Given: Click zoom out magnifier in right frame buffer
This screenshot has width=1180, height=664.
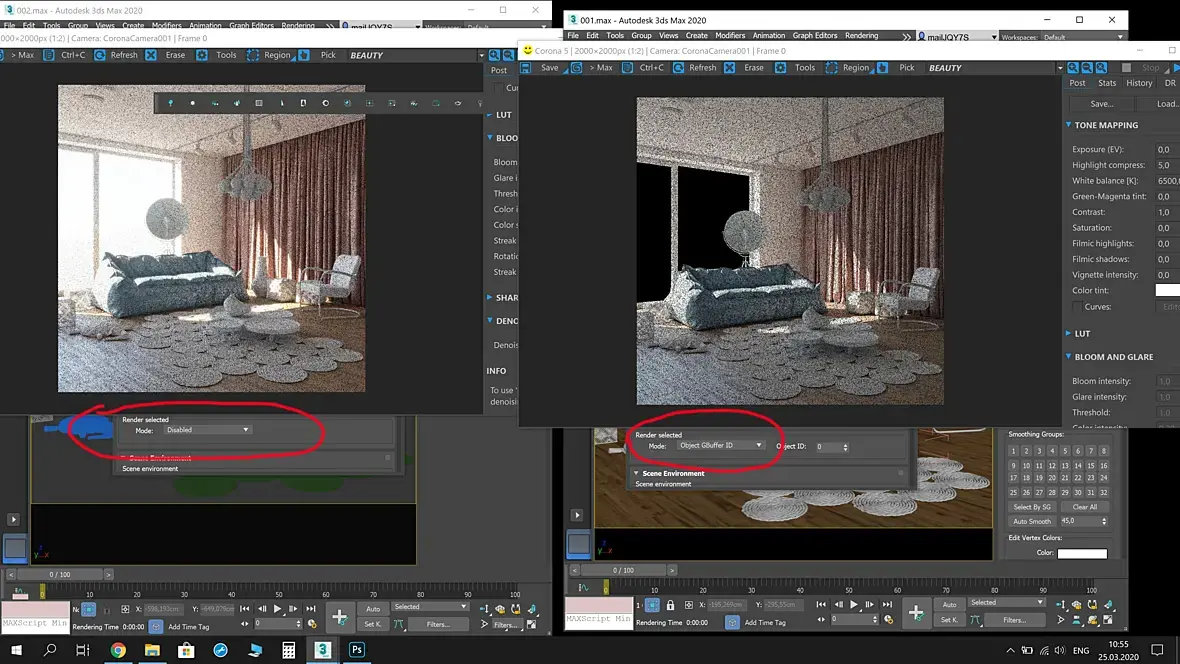Looking at the screenshot, I should pyautogui.click(x=1087, y=68).
